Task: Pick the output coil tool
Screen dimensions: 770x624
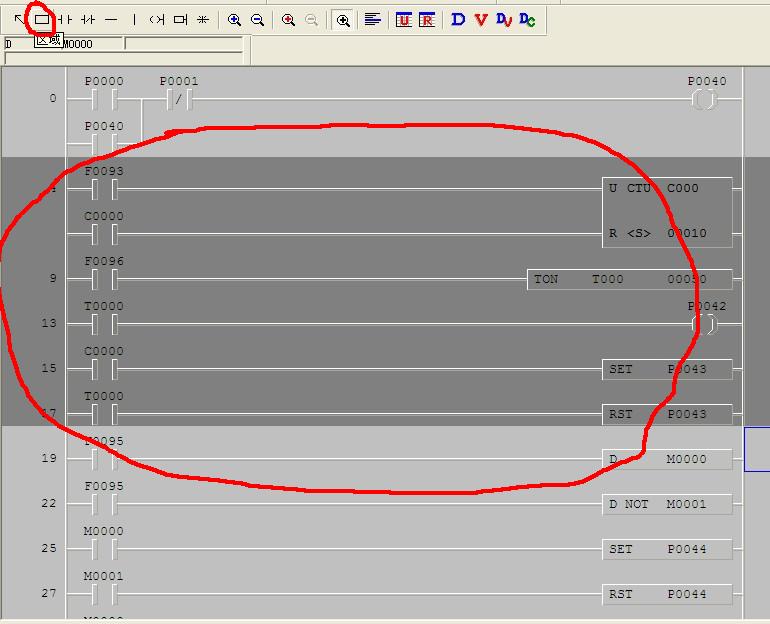Action: coord(157,19)
